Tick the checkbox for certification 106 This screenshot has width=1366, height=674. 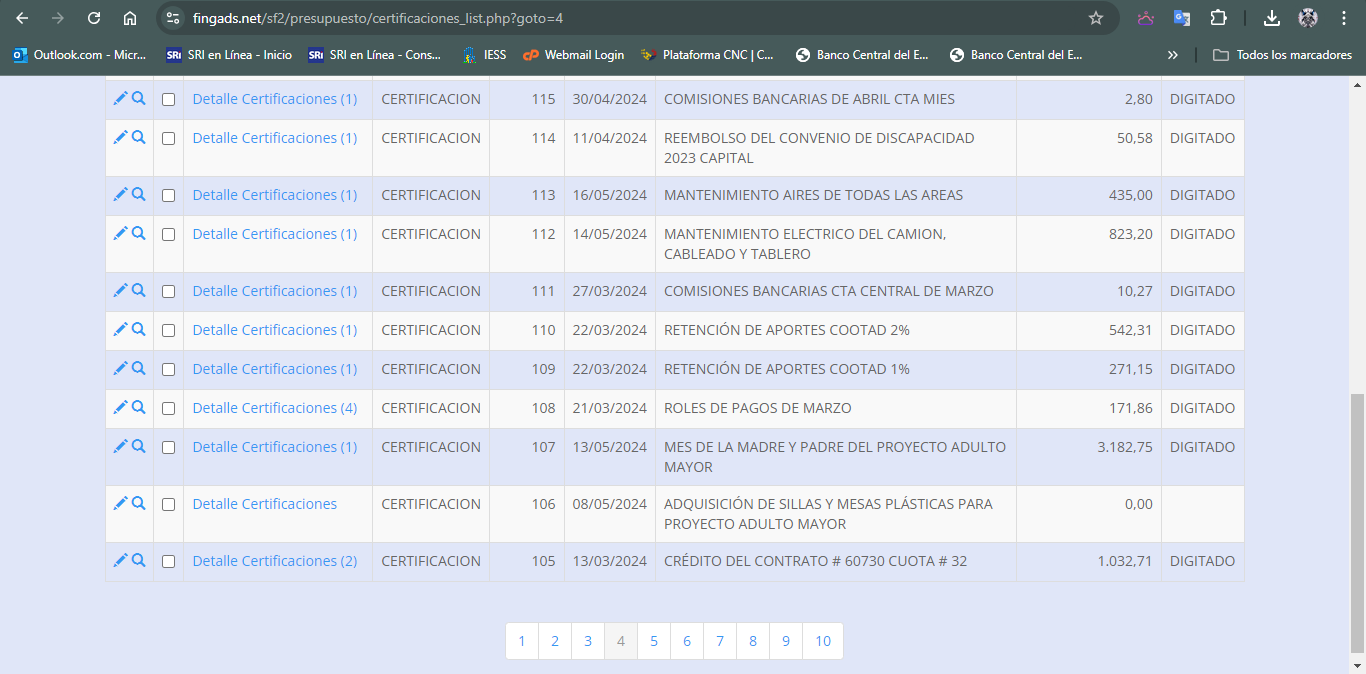[168, 505]
